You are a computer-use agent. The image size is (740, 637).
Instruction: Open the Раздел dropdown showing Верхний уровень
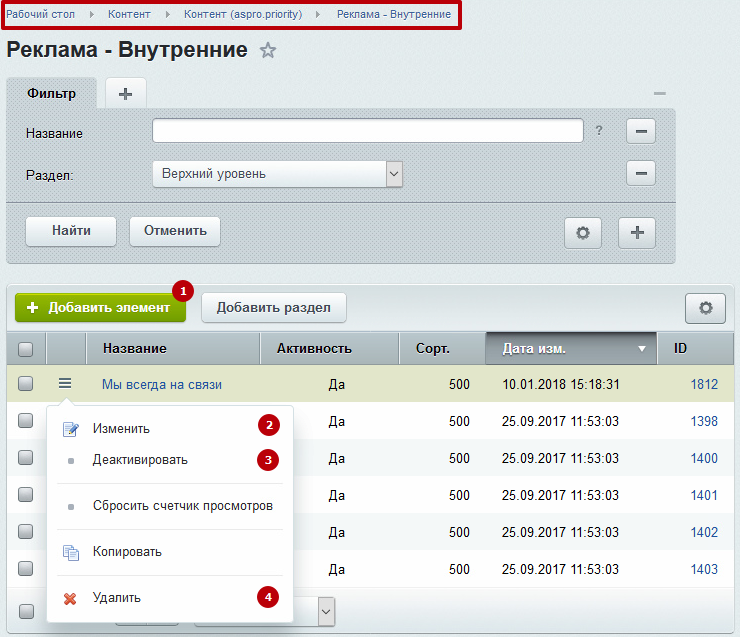278,174
